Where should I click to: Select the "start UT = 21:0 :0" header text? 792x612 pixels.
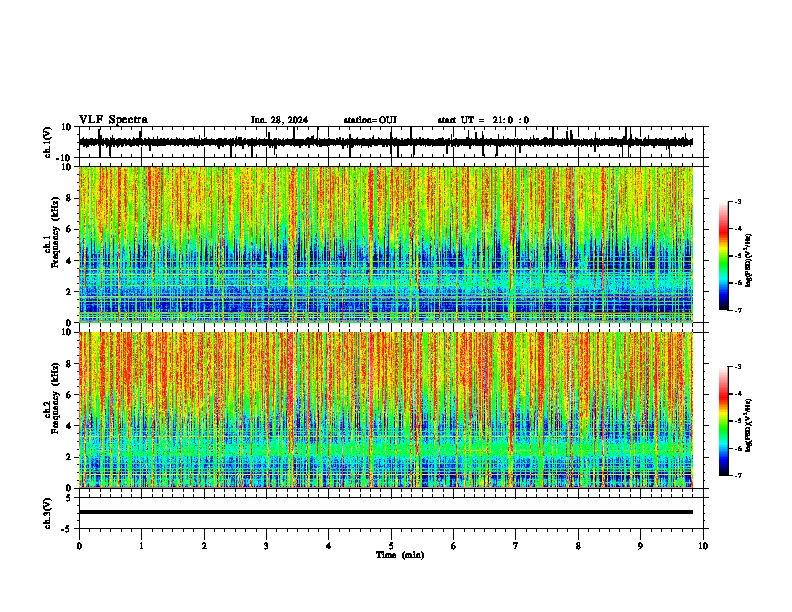pos(483,120)
